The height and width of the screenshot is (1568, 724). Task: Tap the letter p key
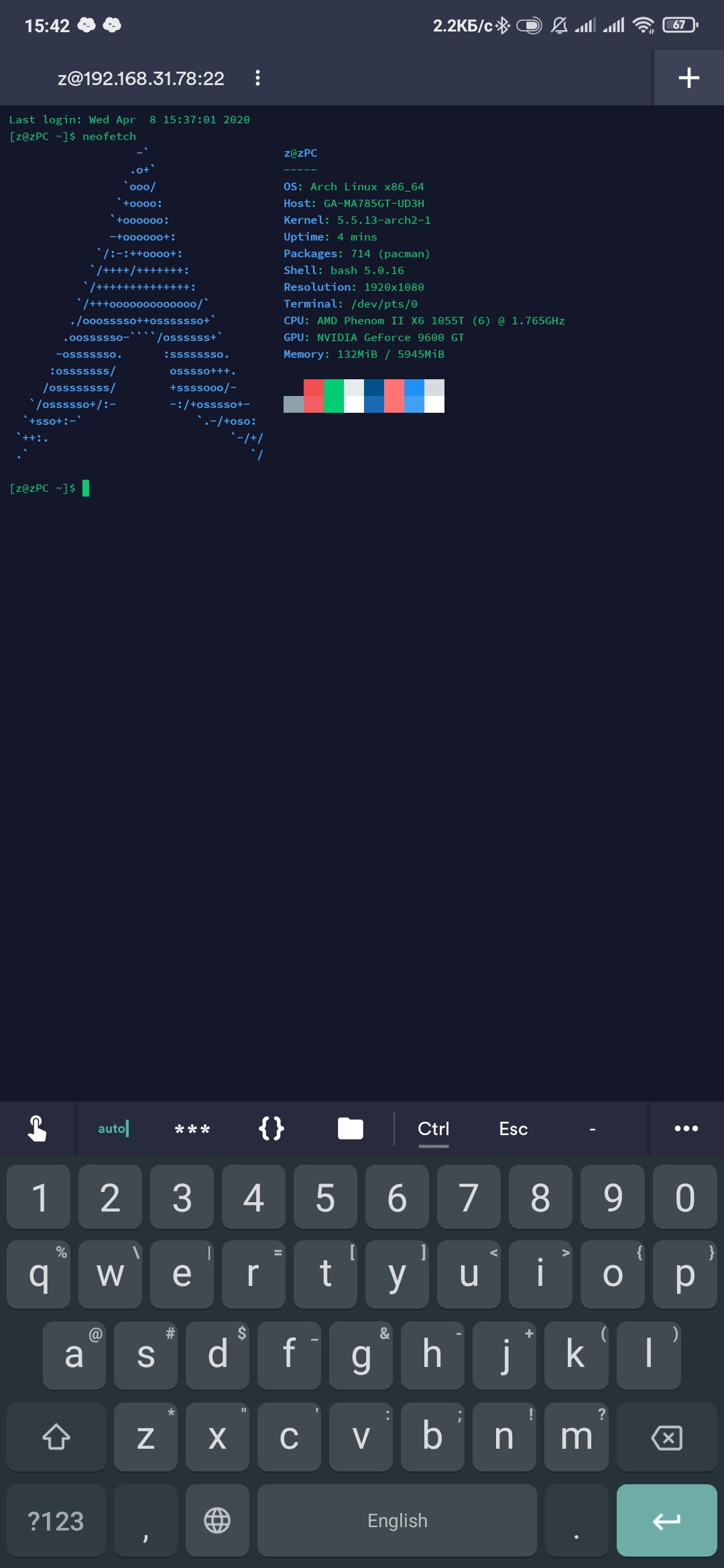pos(685,1274)
